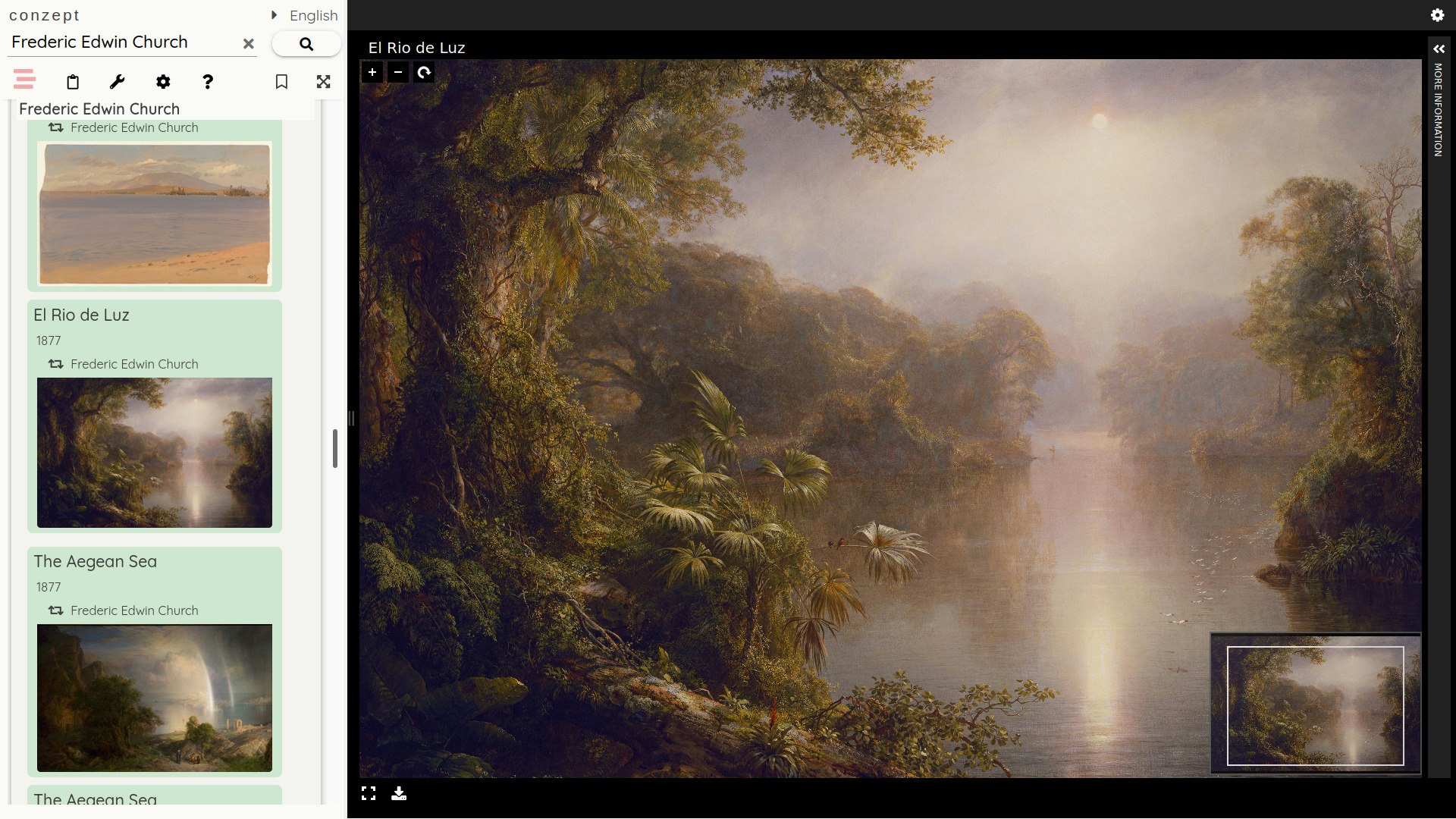Click the panel splitter handle beside the viewer
Screen dimensions: 1456x819
point(352,418)
